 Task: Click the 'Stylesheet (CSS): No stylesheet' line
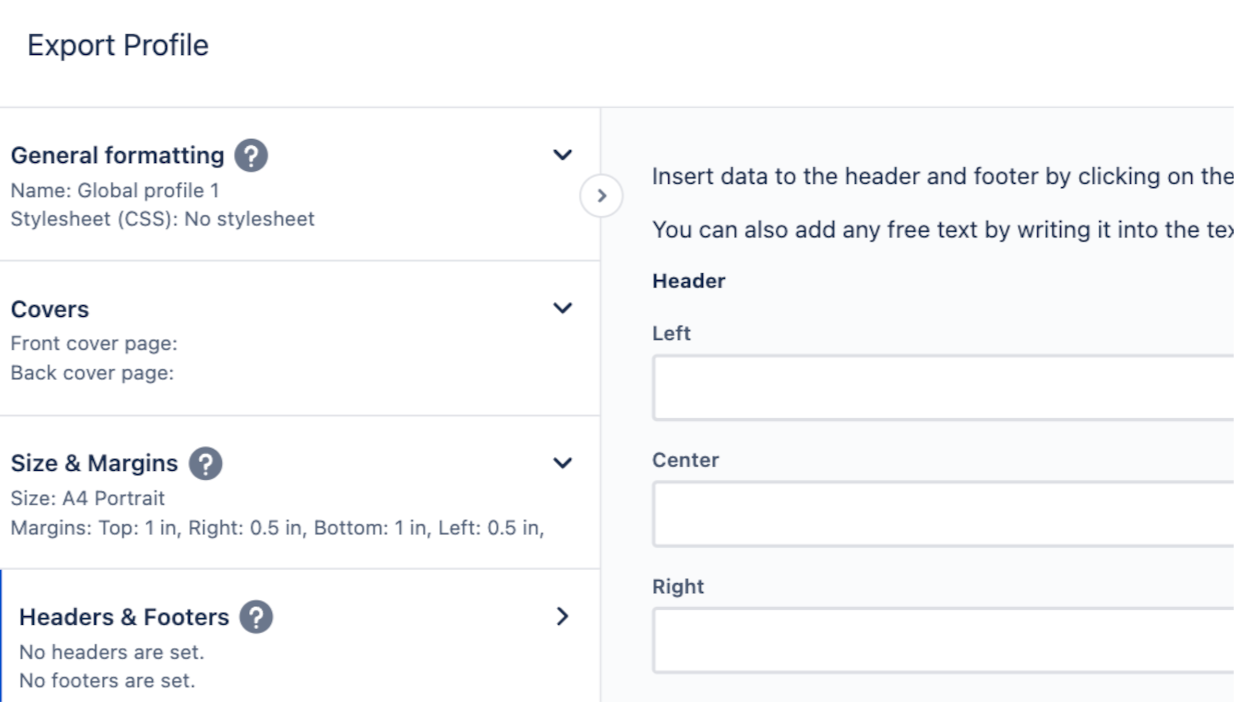point(162,218)
